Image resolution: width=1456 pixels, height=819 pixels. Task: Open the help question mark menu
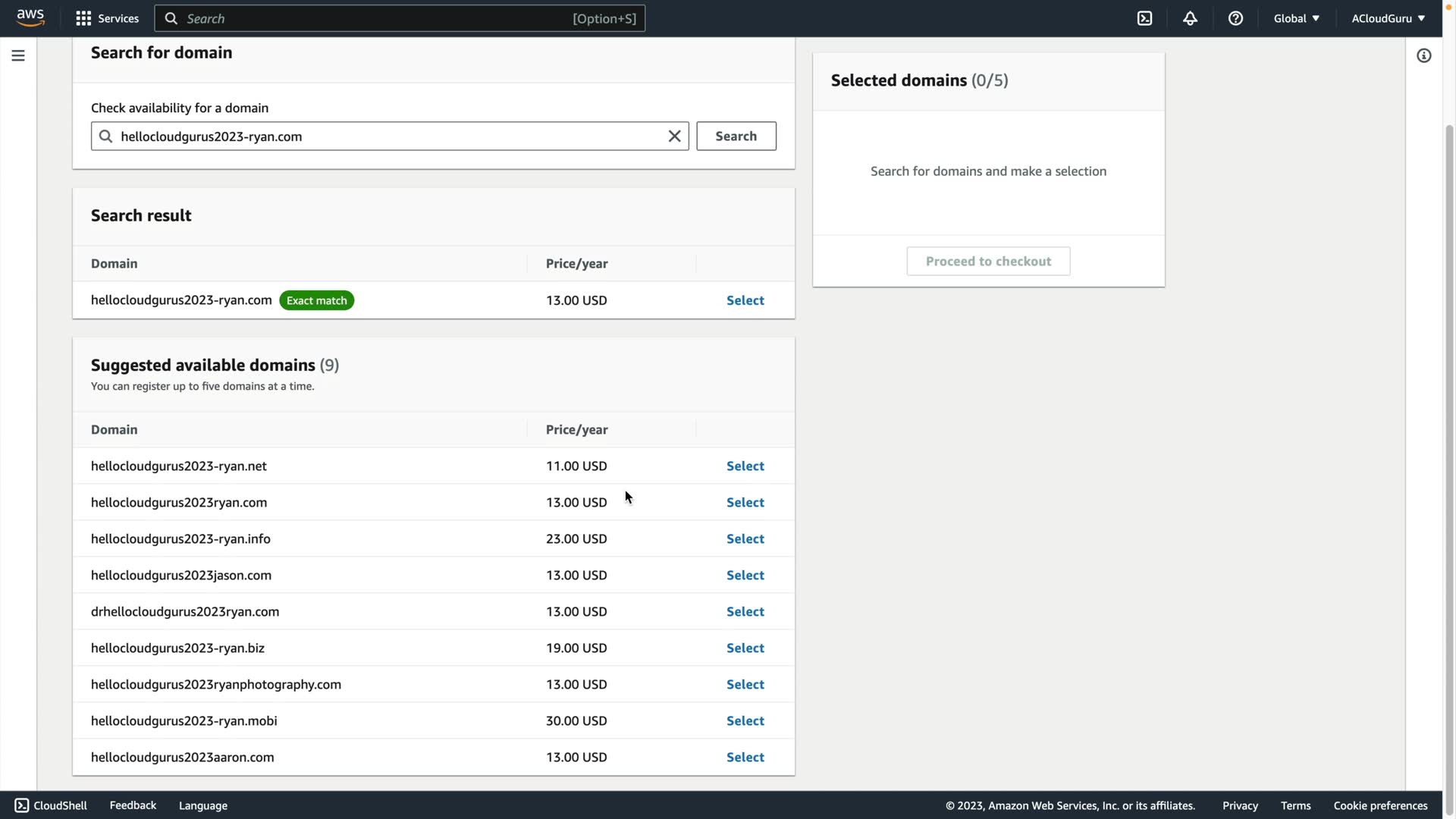point(1235,18)
